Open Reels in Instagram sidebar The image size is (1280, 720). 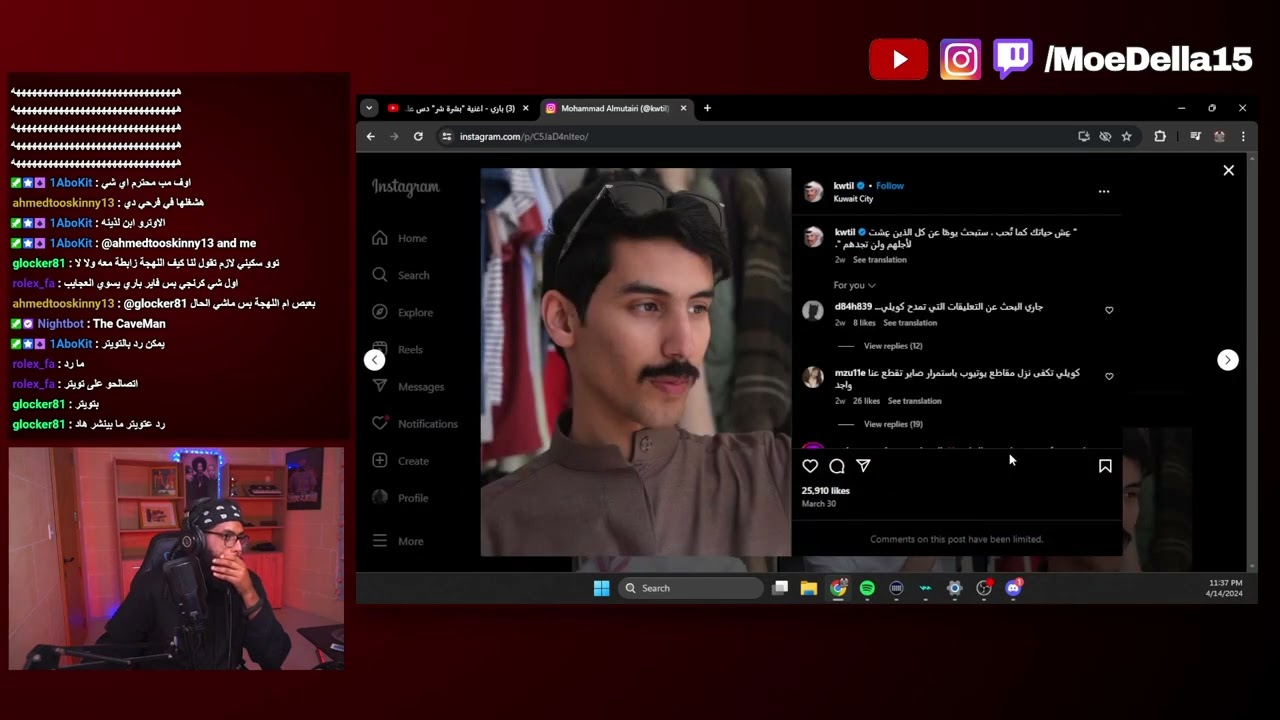pyautogui.click(x=398, y=349)
